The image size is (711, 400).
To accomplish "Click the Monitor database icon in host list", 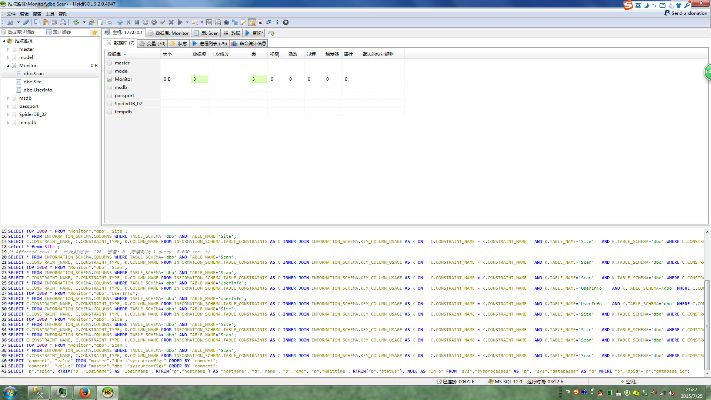I will pyautogui.click(x=110, y=78).
